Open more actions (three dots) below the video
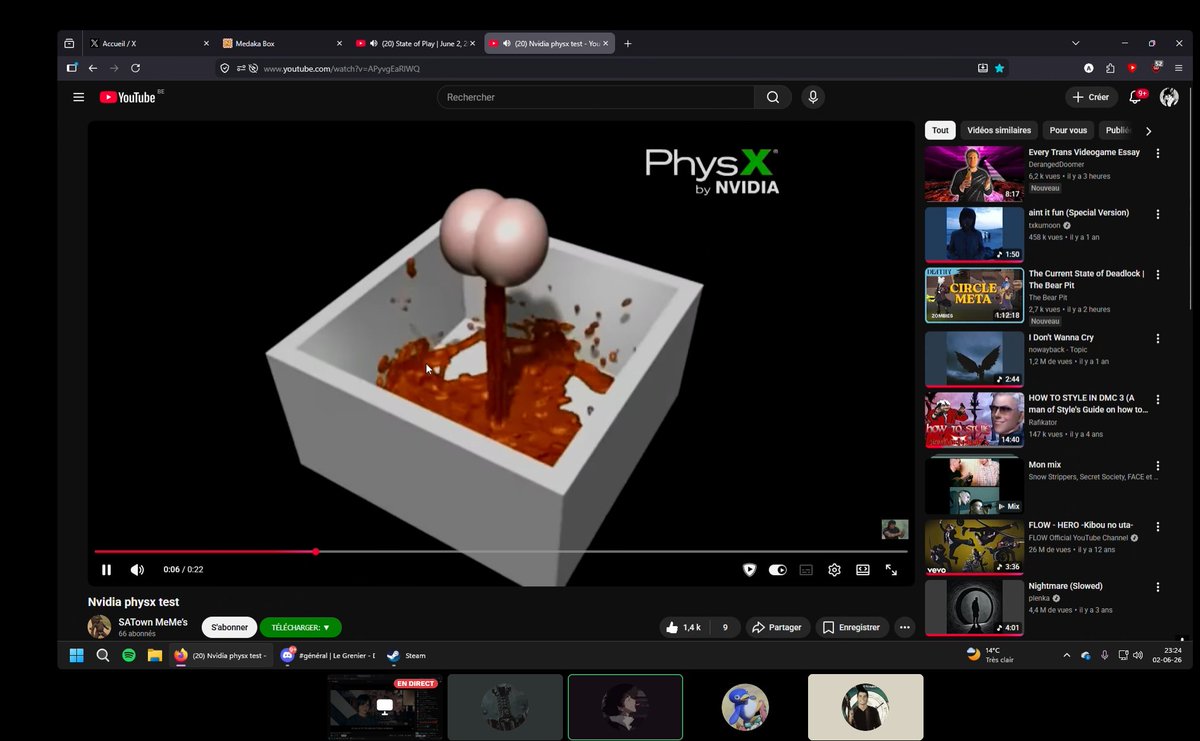This screenshot has height=741, width=1200. (904, 627)
